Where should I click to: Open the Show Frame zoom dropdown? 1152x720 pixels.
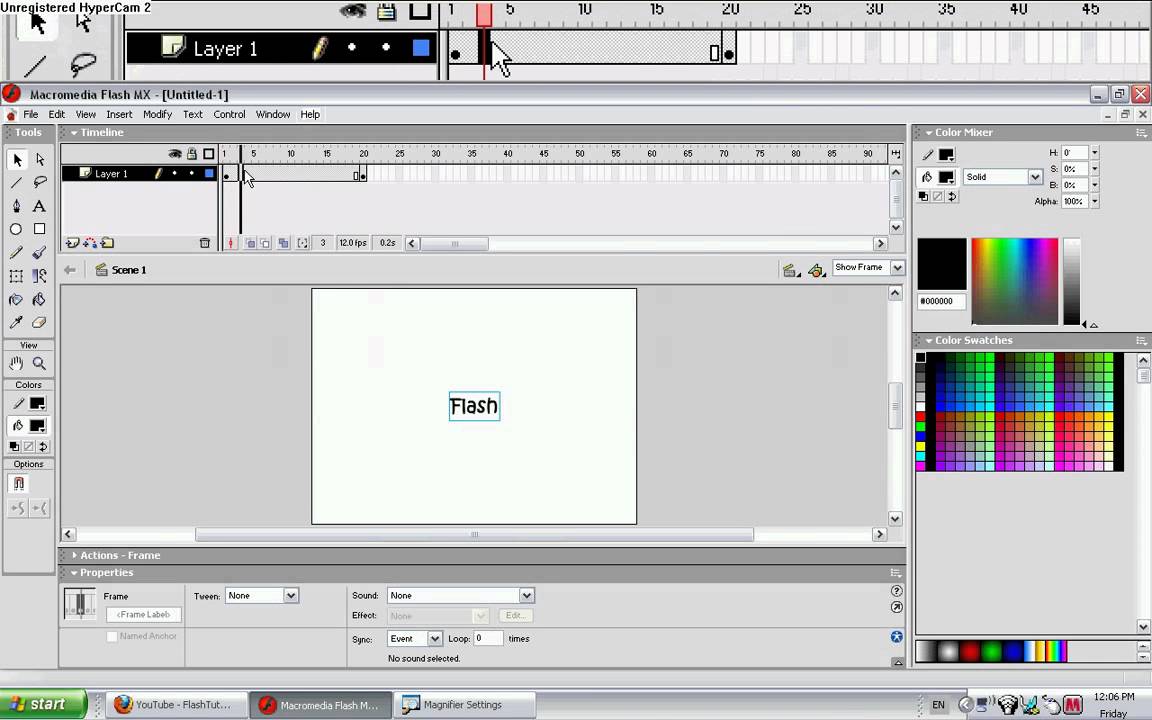897,267
